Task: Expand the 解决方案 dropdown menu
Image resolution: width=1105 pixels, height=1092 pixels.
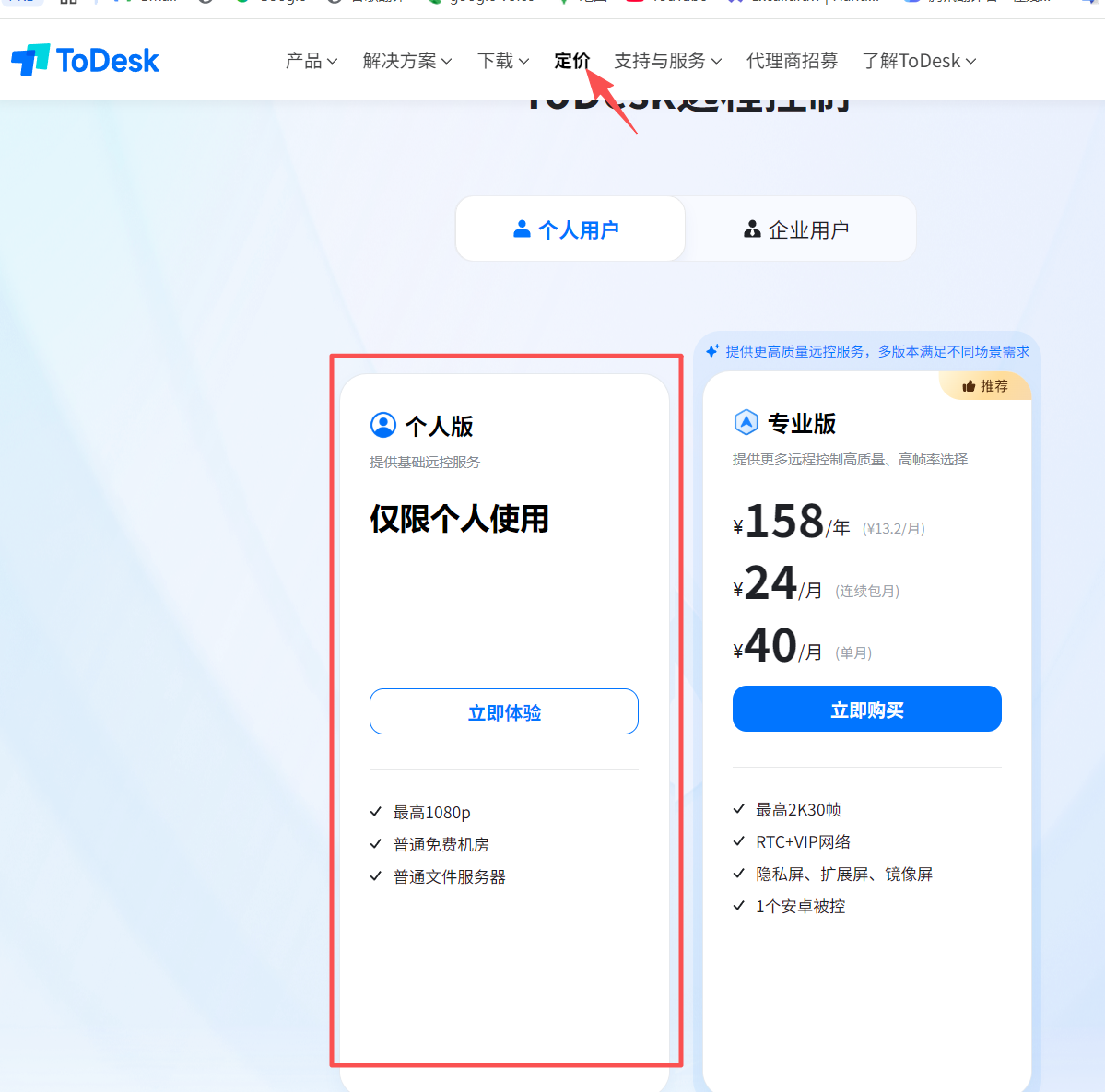Action: point(407,61)
